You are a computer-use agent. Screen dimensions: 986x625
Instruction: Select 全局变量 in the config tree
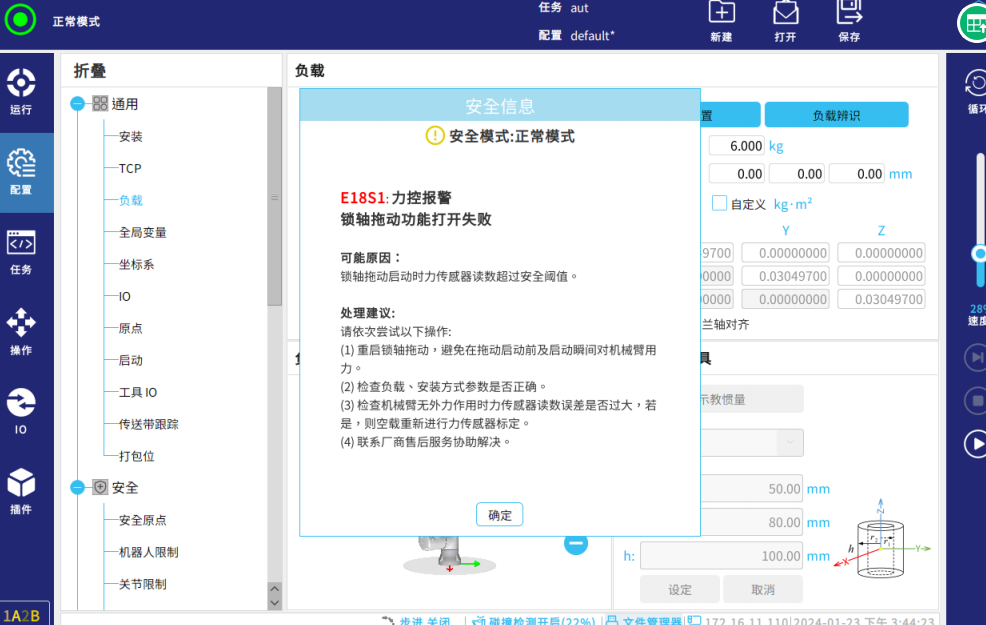[x=142, y=232]
